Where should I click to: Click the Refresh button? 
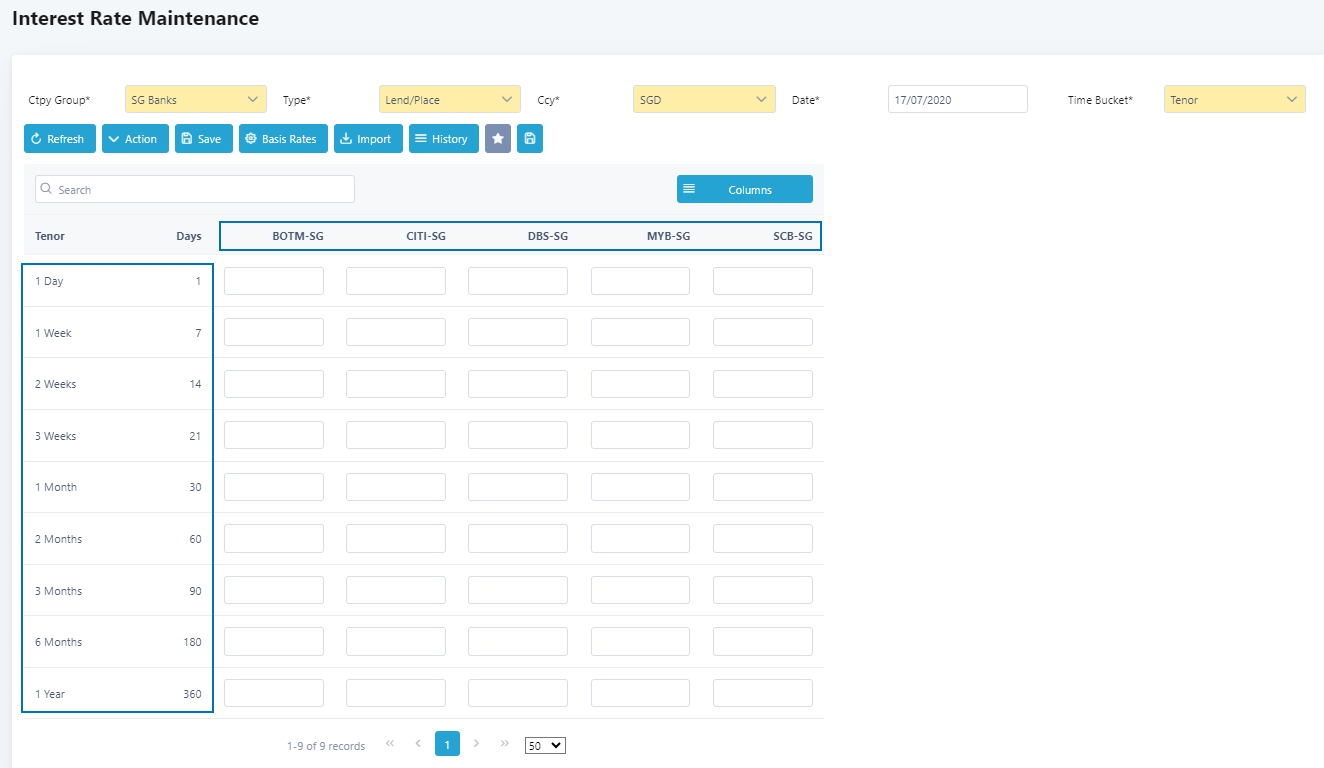[60, 139]
